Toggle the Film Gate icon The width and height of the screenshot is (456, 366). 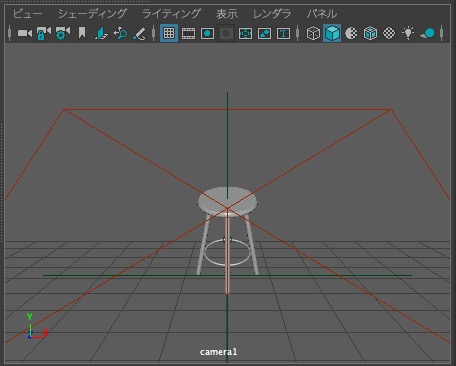point(188,33)
